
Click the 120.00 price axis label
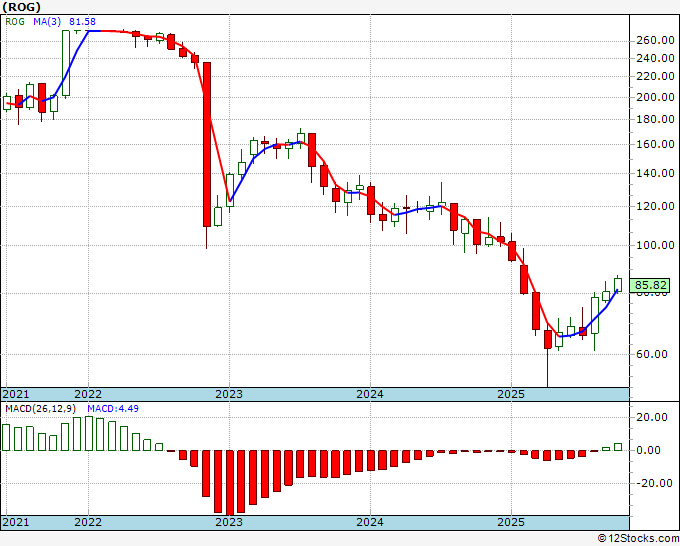pos(655,206)
